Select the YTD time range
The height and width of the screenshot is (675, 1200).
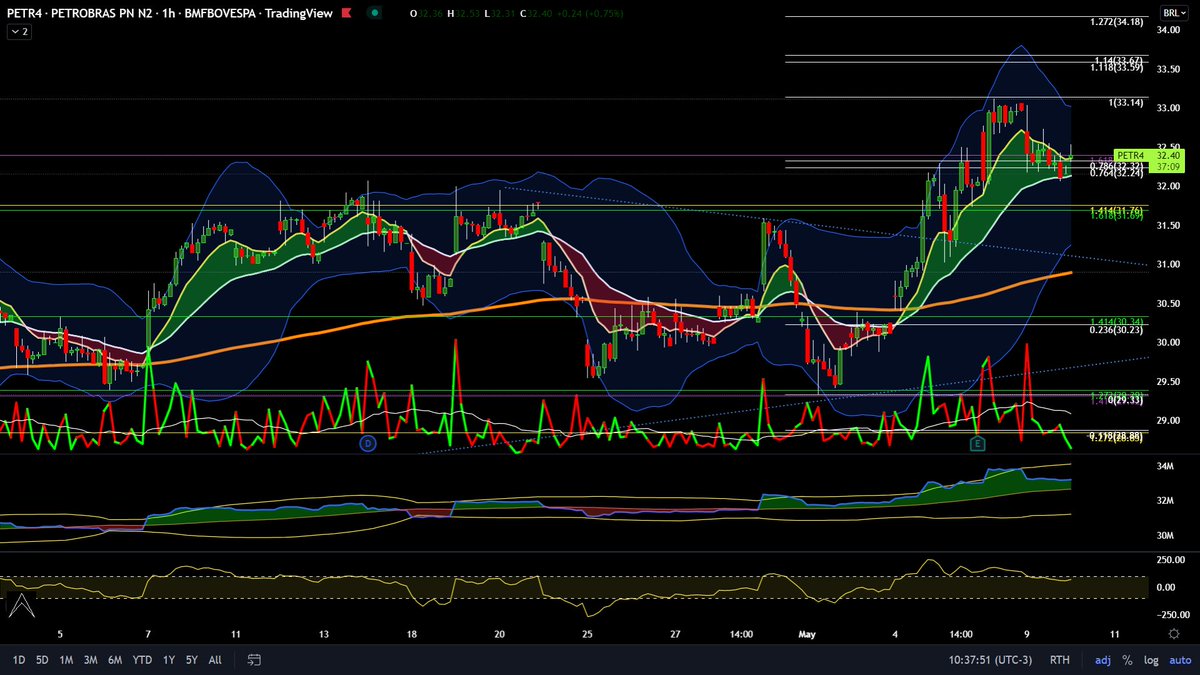click(142, 660)
